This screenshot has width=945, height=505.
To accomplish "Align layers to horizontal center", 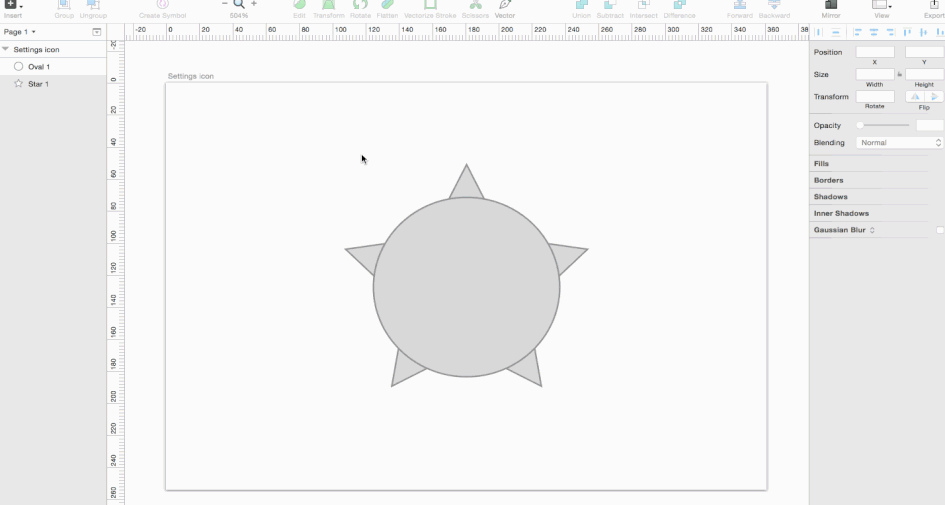I will tap(874, 32).
